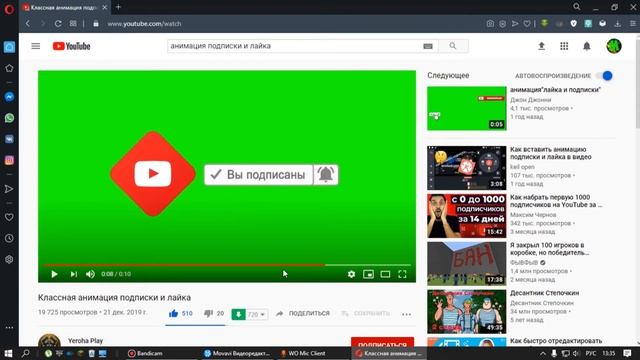Click the green download arrow button
Screen dimensions: 640x360
coord(238,314)
